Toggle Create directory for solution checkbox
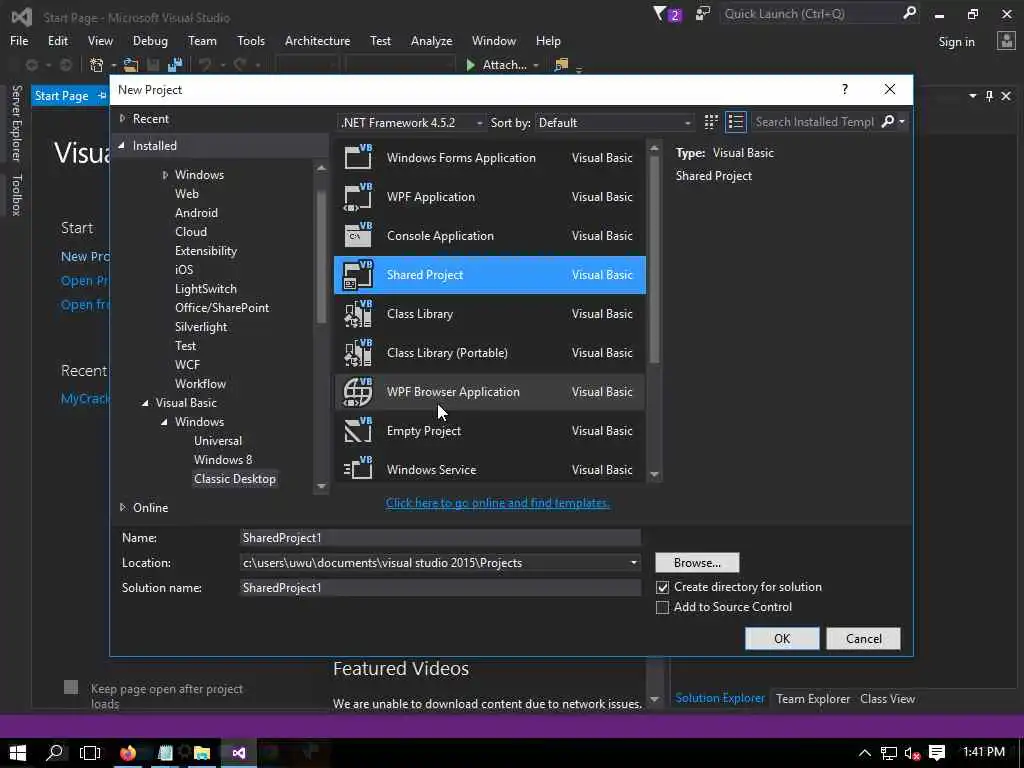1024x768 pixels. pyautogui.click(x=662, y=587)
